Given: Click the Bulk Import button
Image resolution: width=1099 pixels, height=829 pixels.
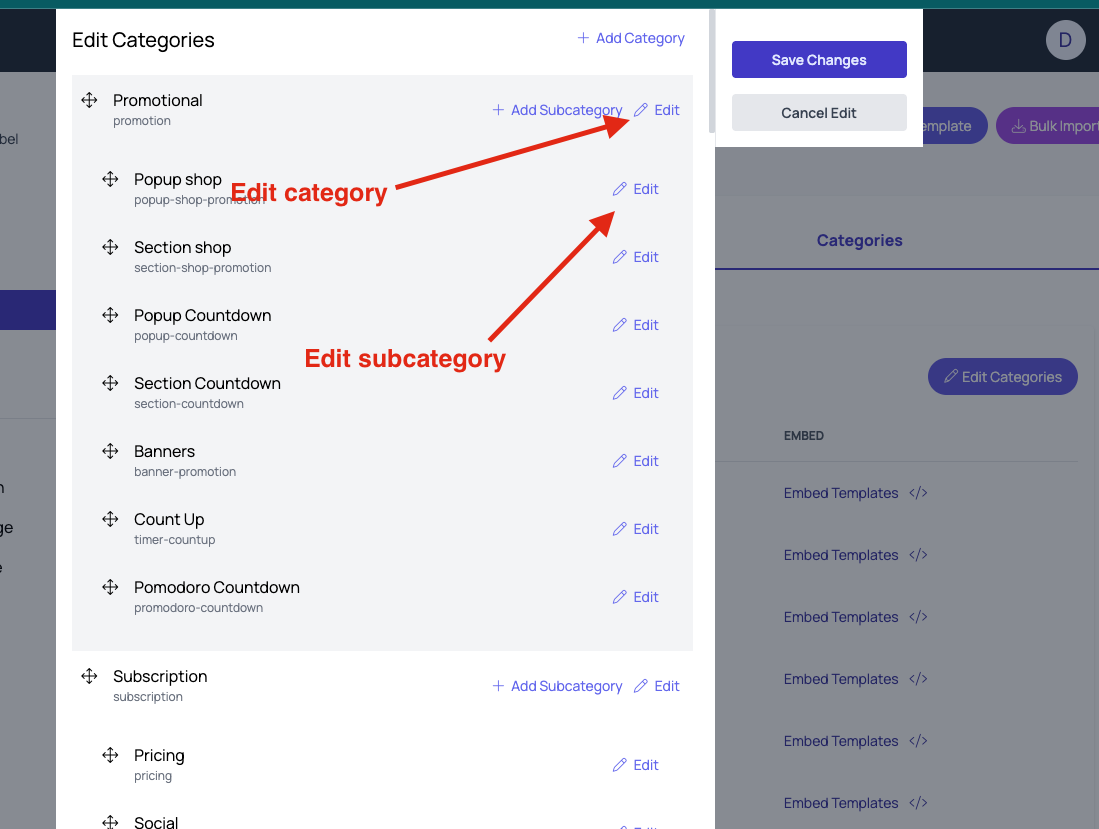Looking at the screenshot, I should 1051,126.
